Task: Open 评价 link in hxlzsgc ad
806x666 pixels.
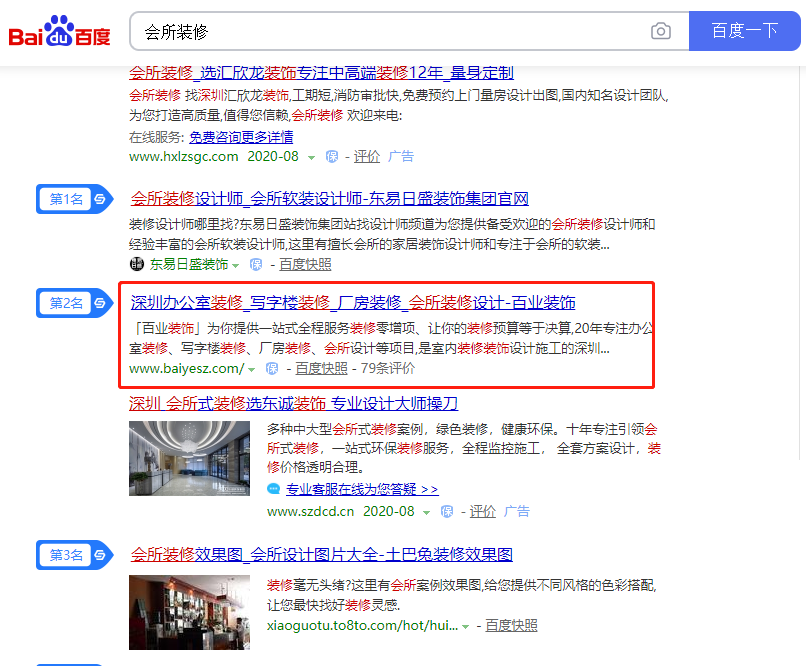Action: pos(367,156)
